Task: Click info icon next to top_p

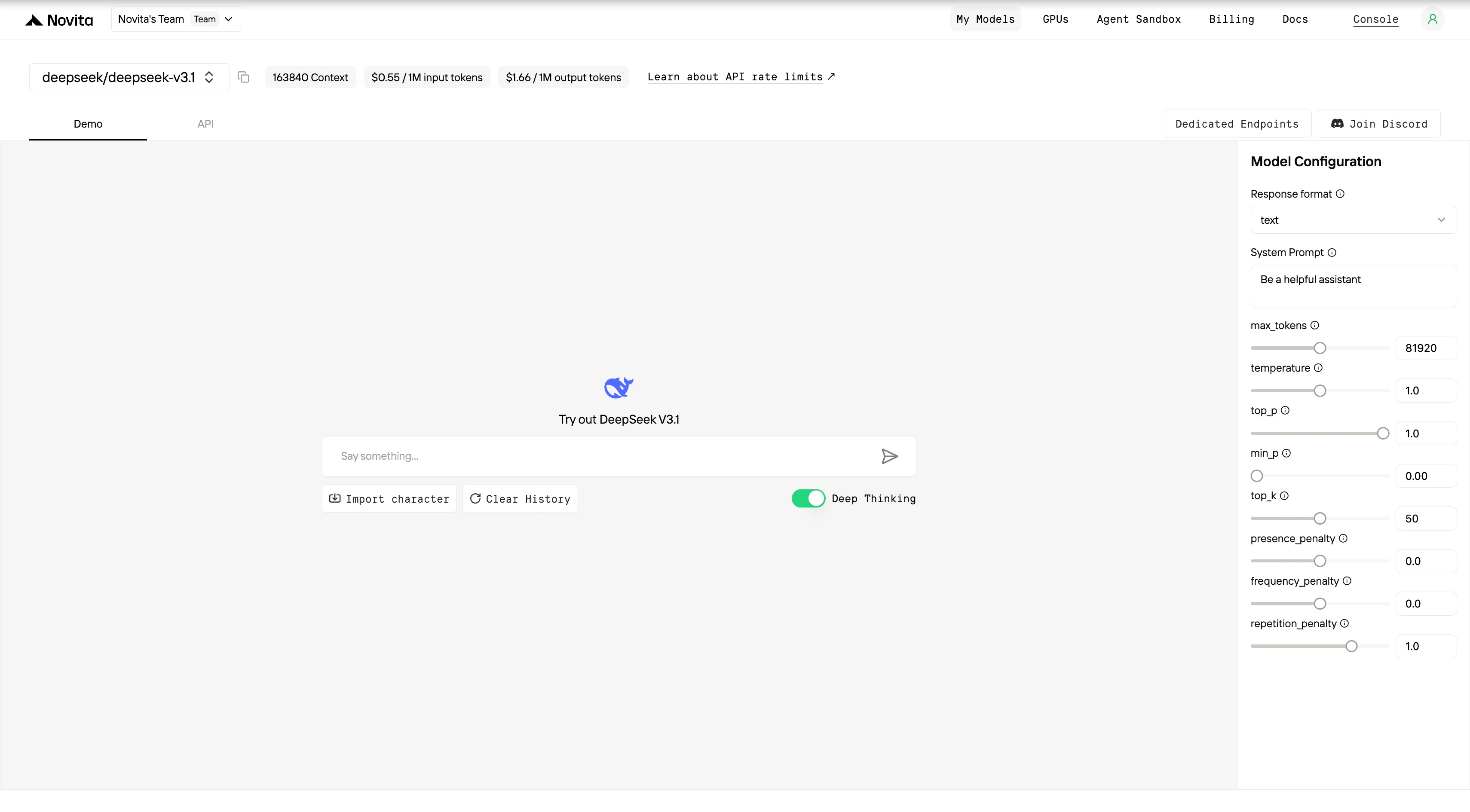Action: click(1285, 410)
